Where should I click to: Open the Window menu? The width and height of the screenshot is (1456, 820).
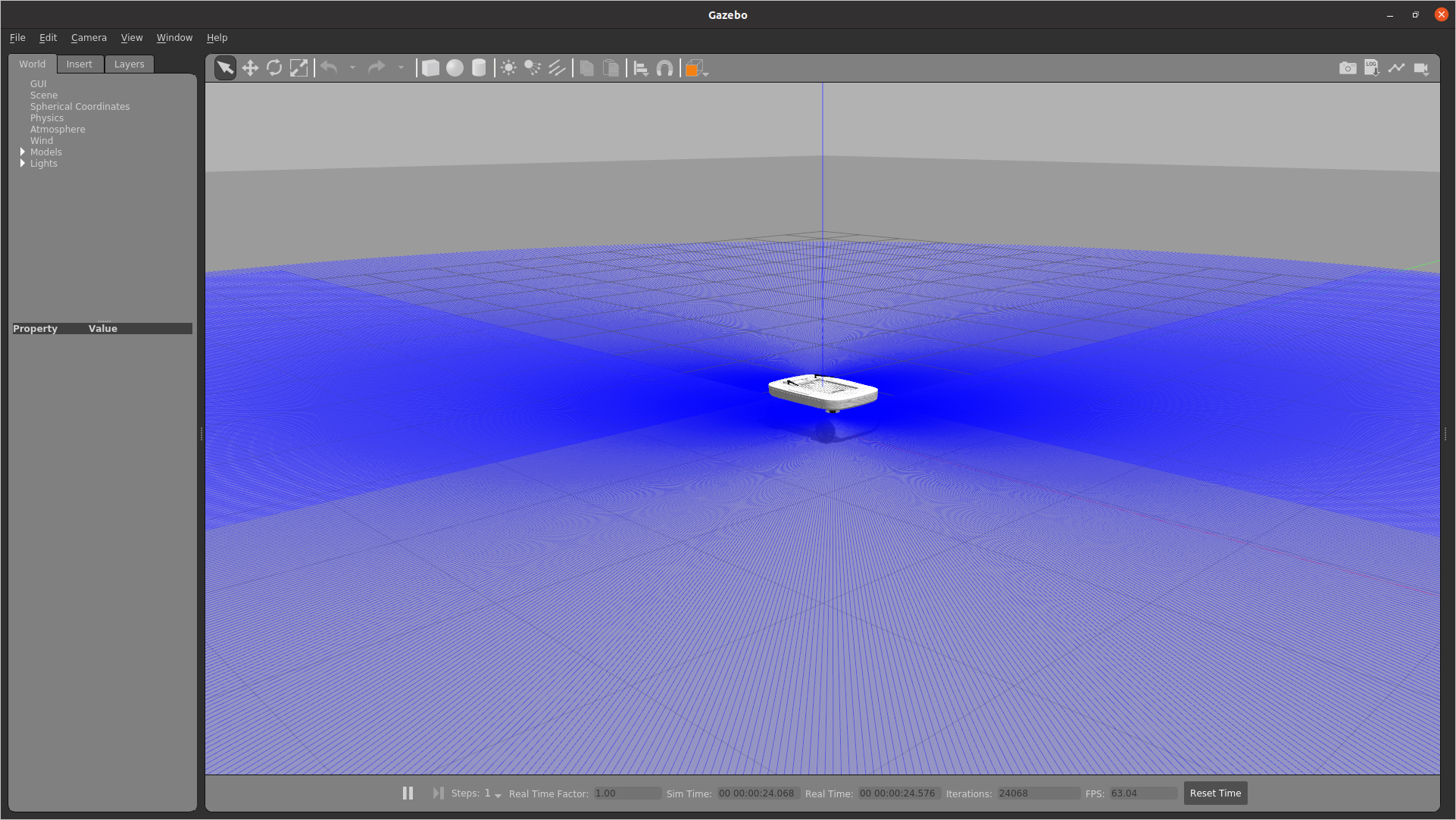[x=174, y=37]
